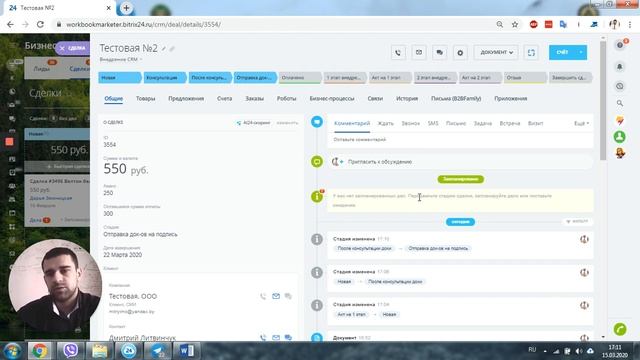Click the green user avatar in right sidebar
The image size is (640, 360).
pos(620,137)
